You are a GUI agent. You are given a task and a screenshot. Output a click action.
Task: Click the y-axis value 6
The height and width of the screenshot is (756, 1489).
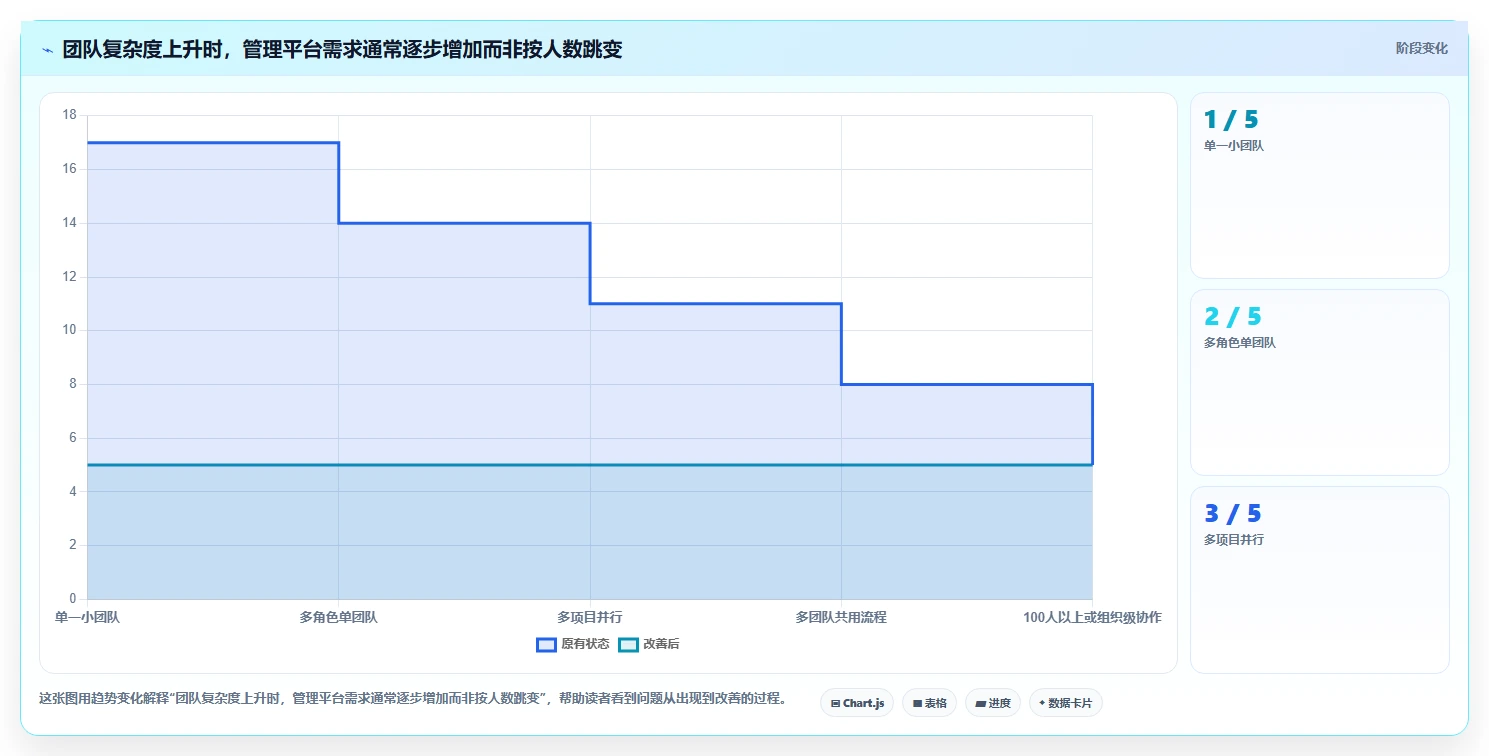tap(73, 438)
